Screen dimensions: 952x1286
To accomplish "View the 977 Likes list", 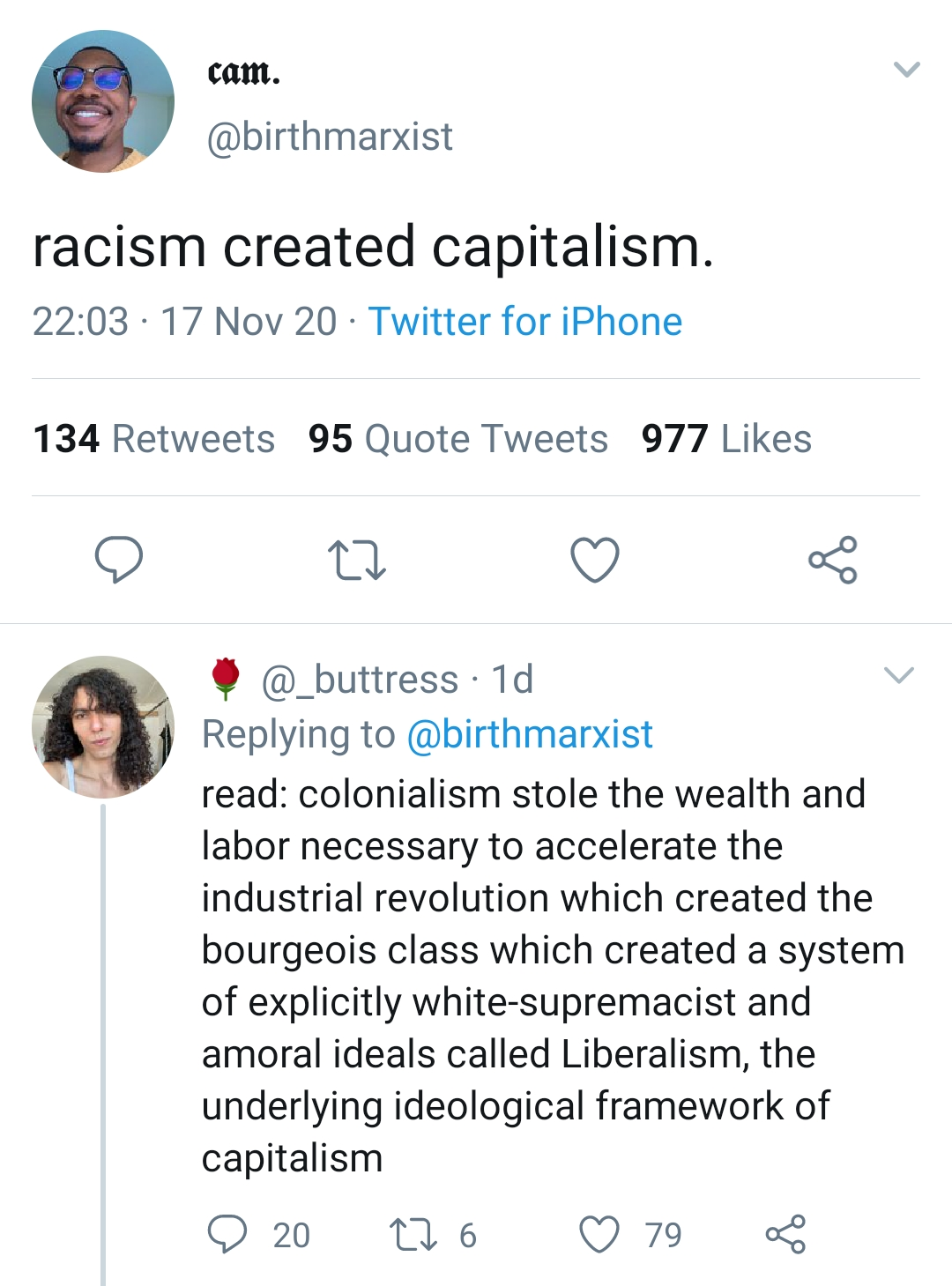I will (x=726, y=439).
